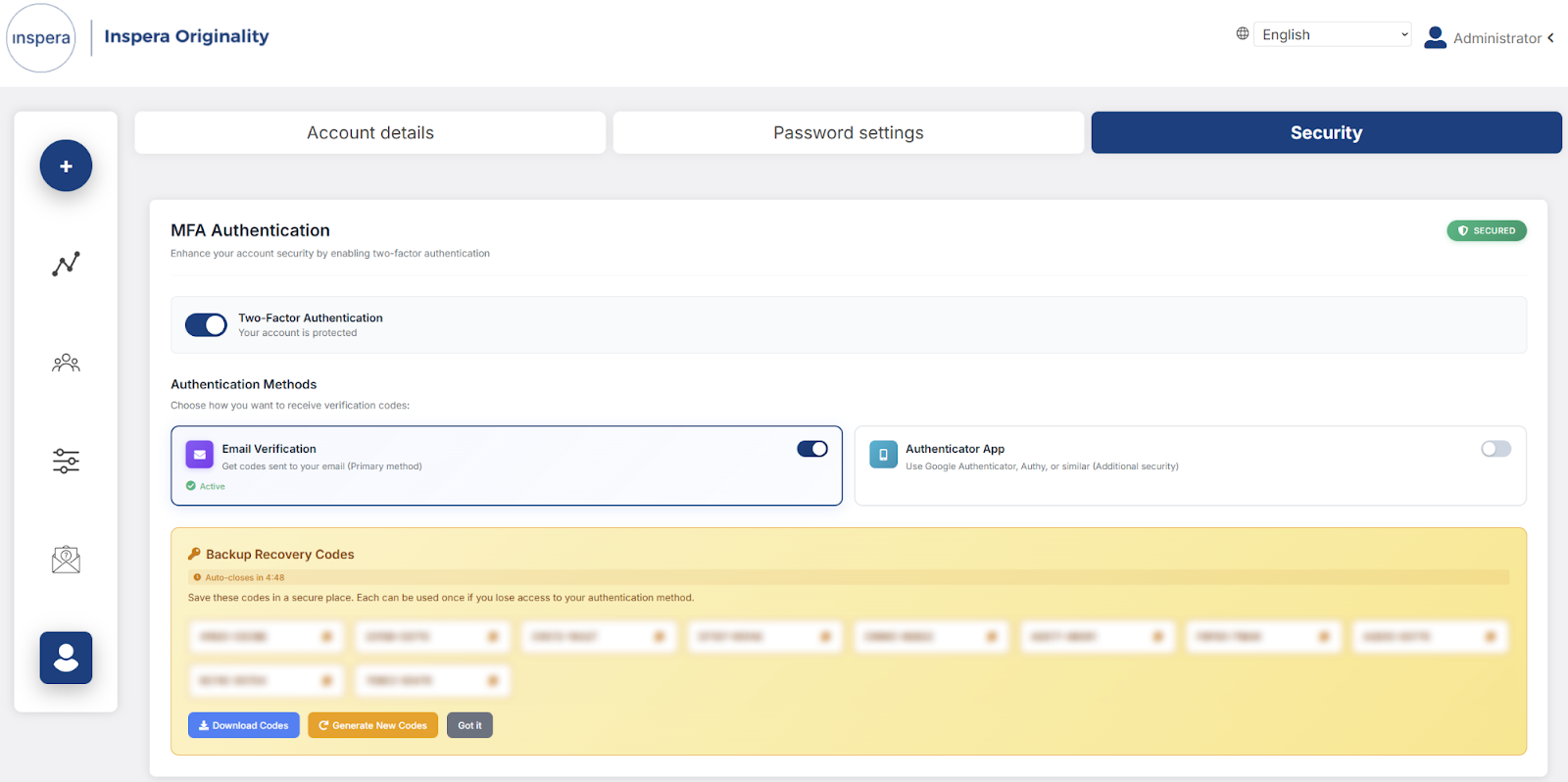Click the Inspera circular logo
Screen dimensions: 1568x782
tap(41, 38)
